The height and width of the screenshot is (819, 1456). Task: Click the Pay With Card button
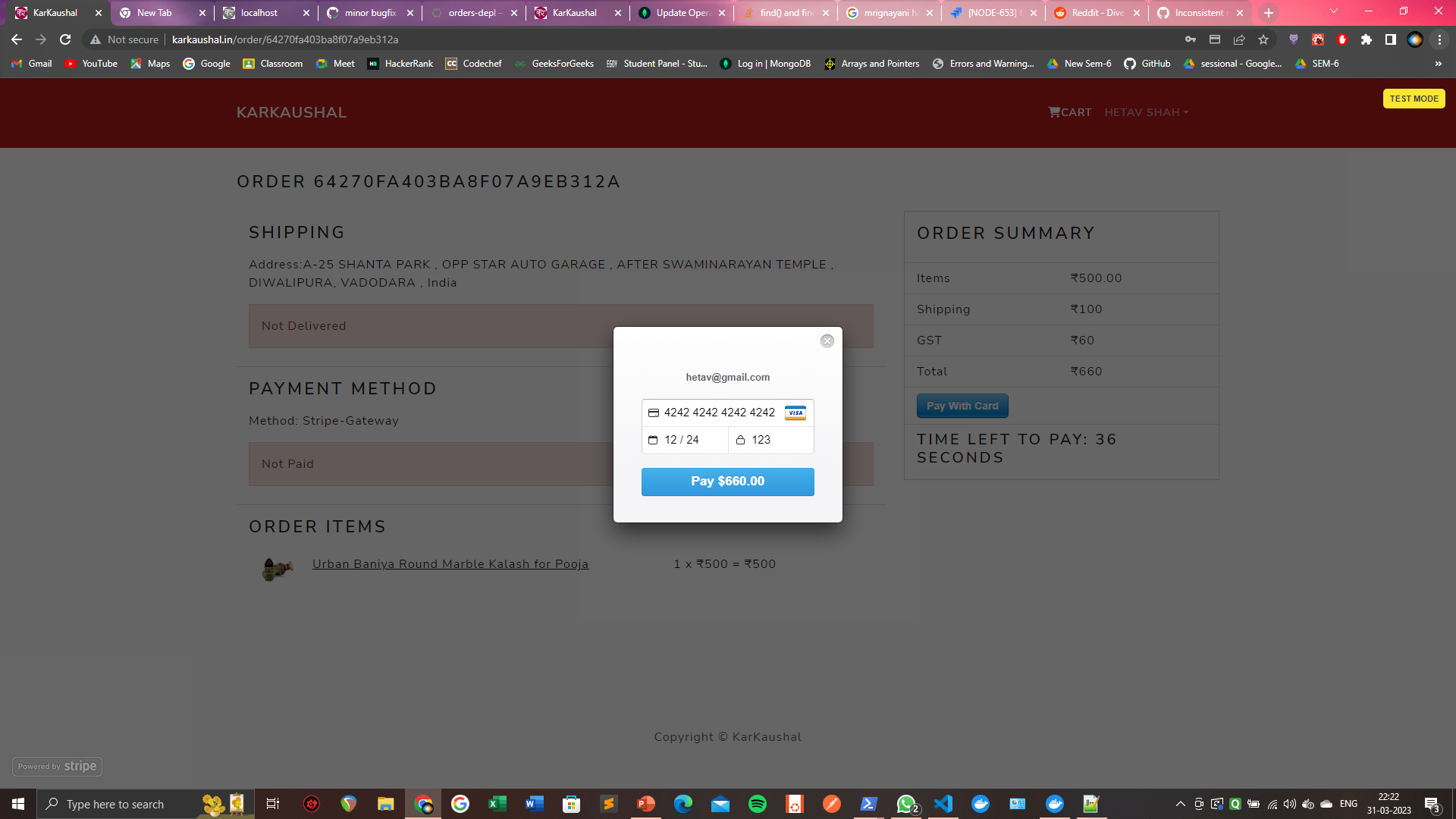click(x=962, y=406)
